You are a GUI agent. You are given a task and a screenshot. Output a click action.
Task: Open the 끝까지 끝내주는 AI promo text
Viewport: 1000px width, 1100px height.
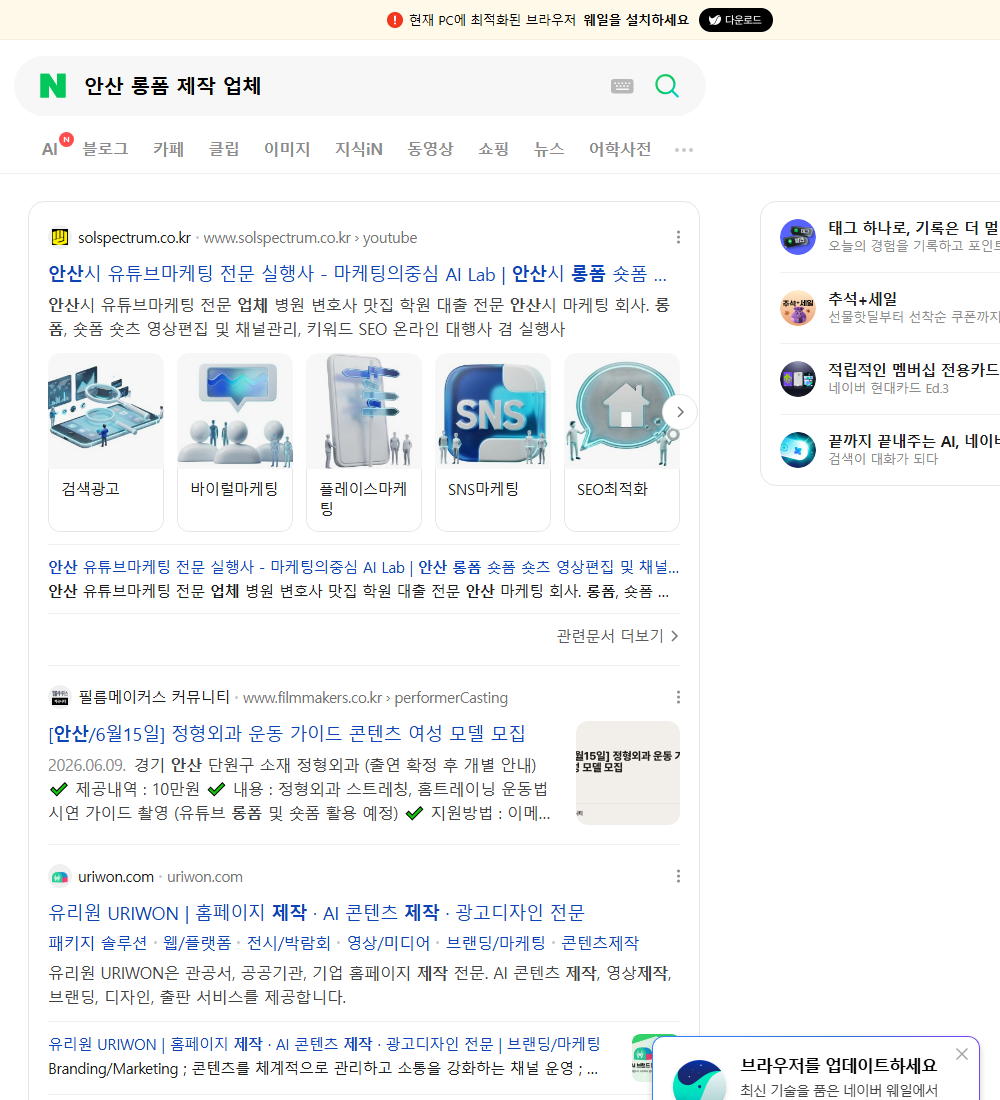tap(914, 441)
